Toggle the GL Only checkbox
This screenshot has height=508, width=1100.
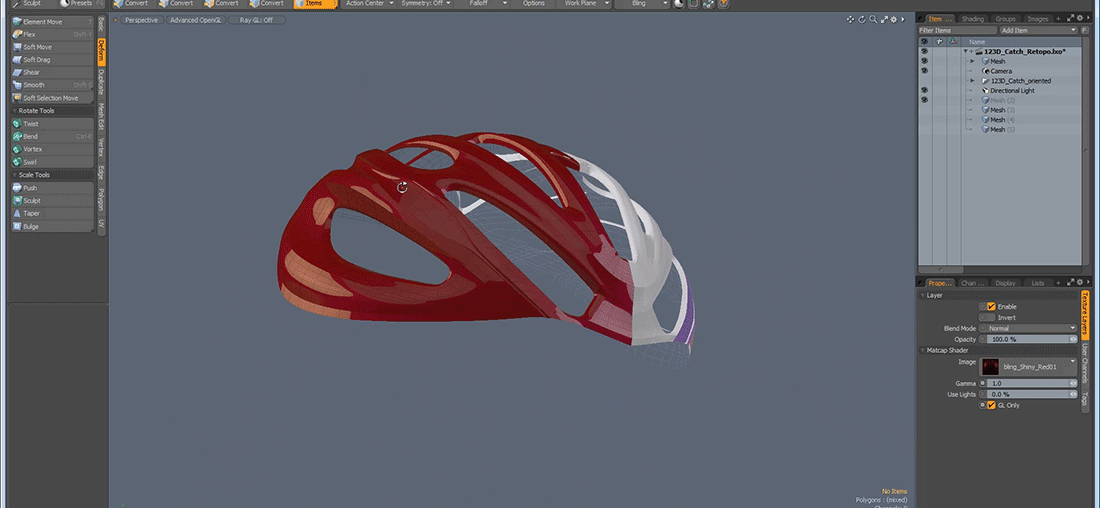point(991,405)
